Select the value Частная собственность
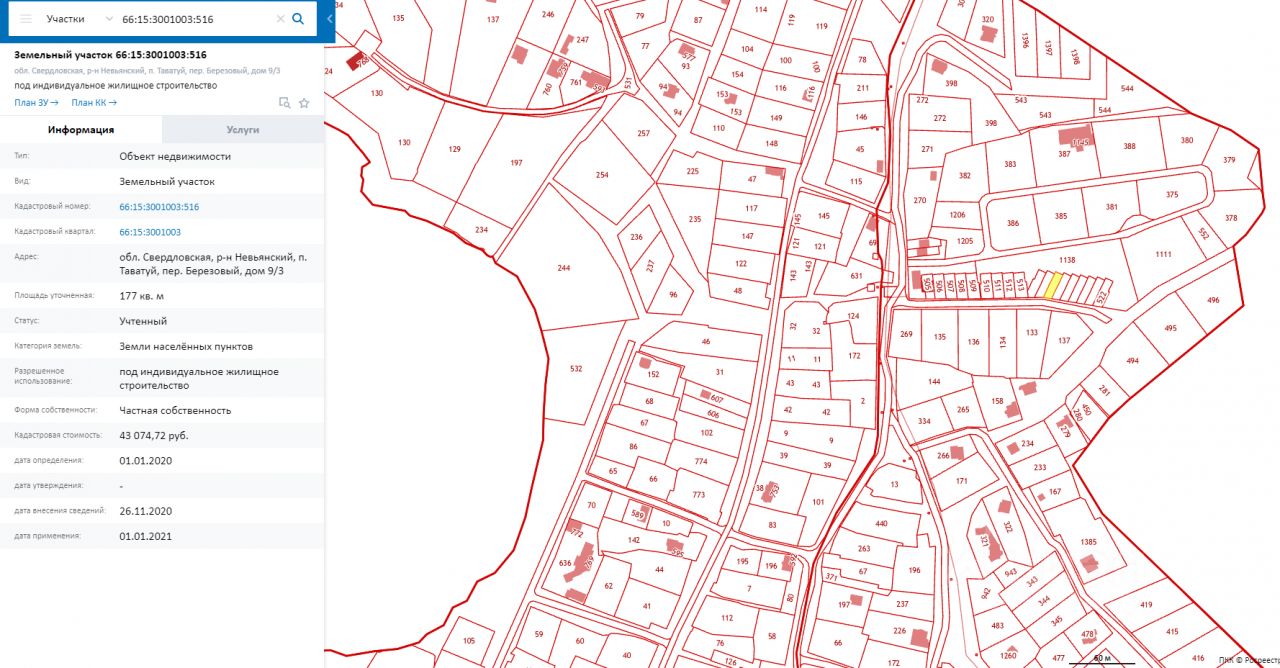The height and width of the screenshot is (668, 1280). click(175, 410)
